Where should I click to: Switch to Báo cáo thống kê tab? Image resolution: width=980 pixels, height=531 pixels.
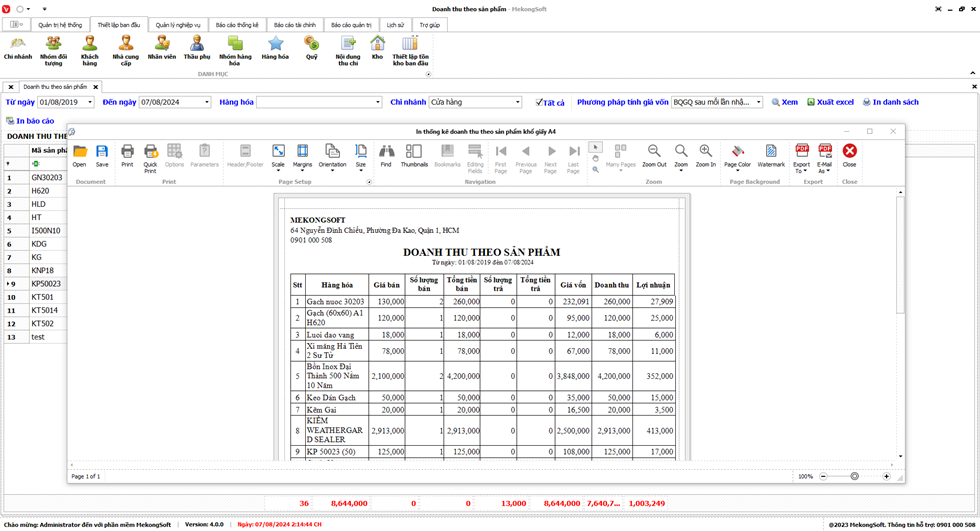pyautogui.click(x=236, y=24)
